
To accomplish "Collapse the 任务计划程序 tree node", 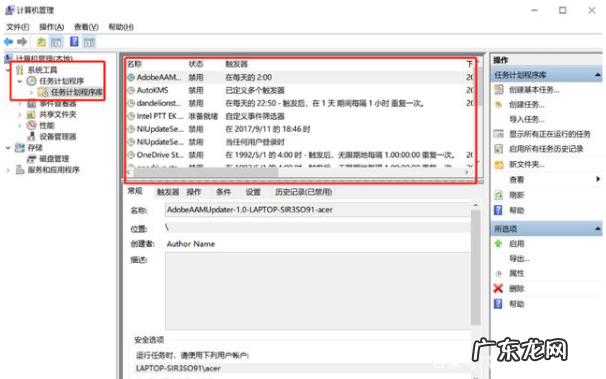I will 20,81.
